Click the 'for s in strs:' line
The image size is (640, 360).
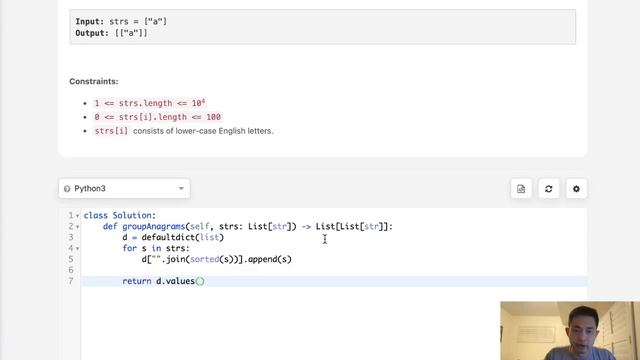coord(156,248)
